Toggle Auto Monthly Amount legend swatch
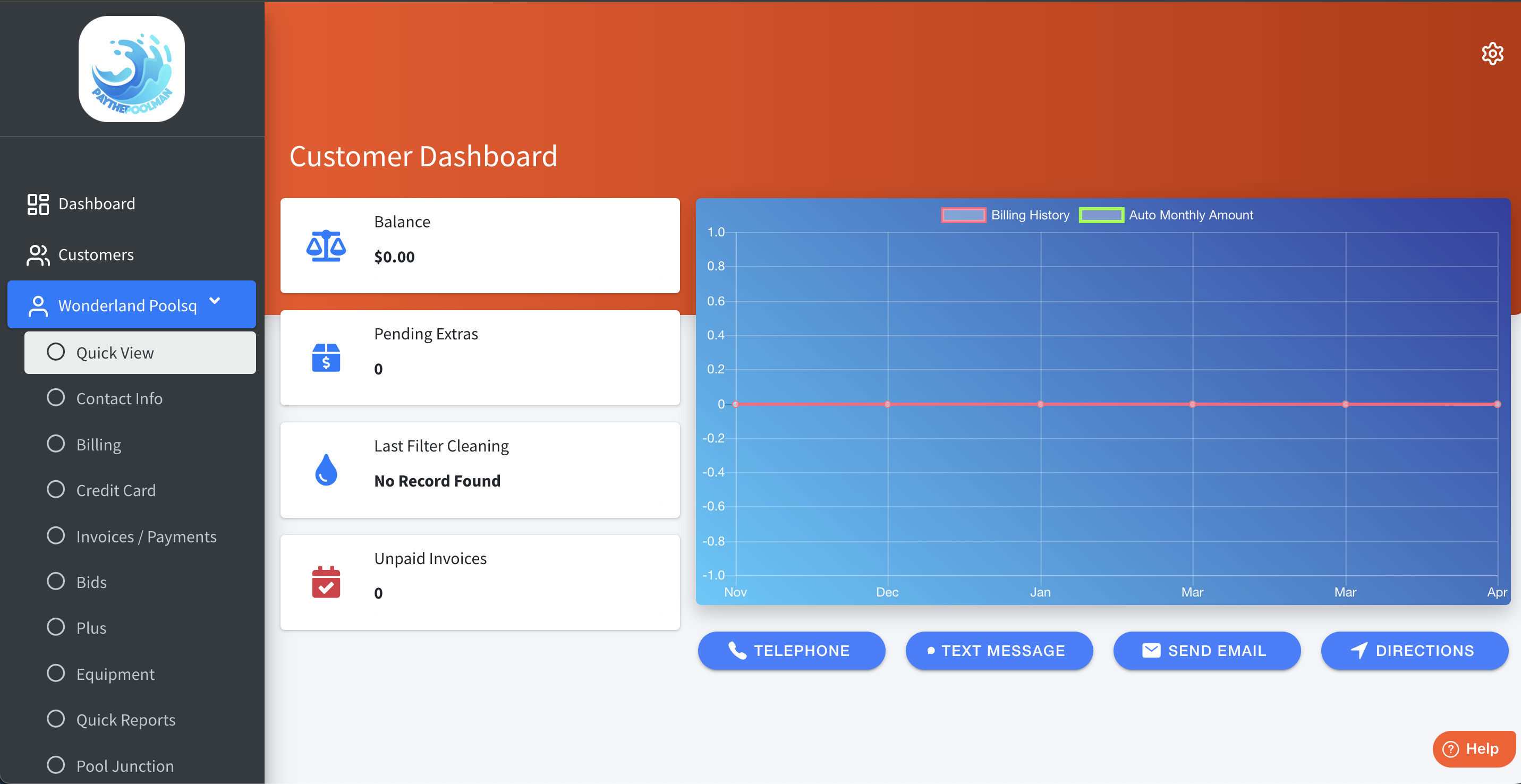The image size is (1521, 784). pos(1101,215)
